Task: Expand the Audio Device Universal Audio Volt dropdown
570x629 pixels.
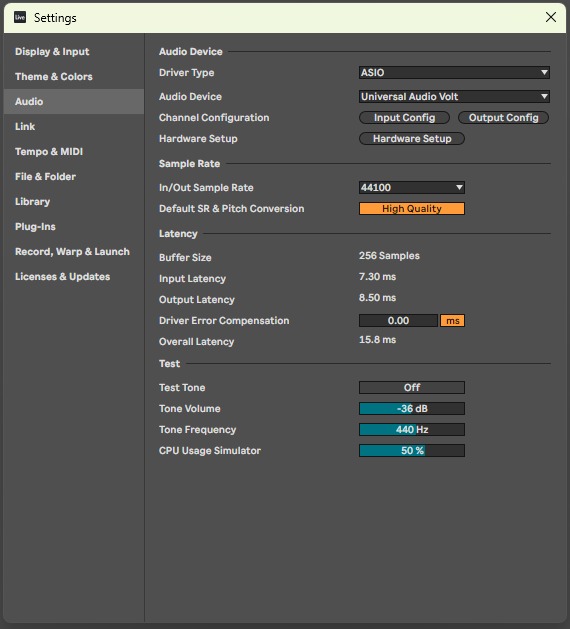Action: tap(454, 96)
